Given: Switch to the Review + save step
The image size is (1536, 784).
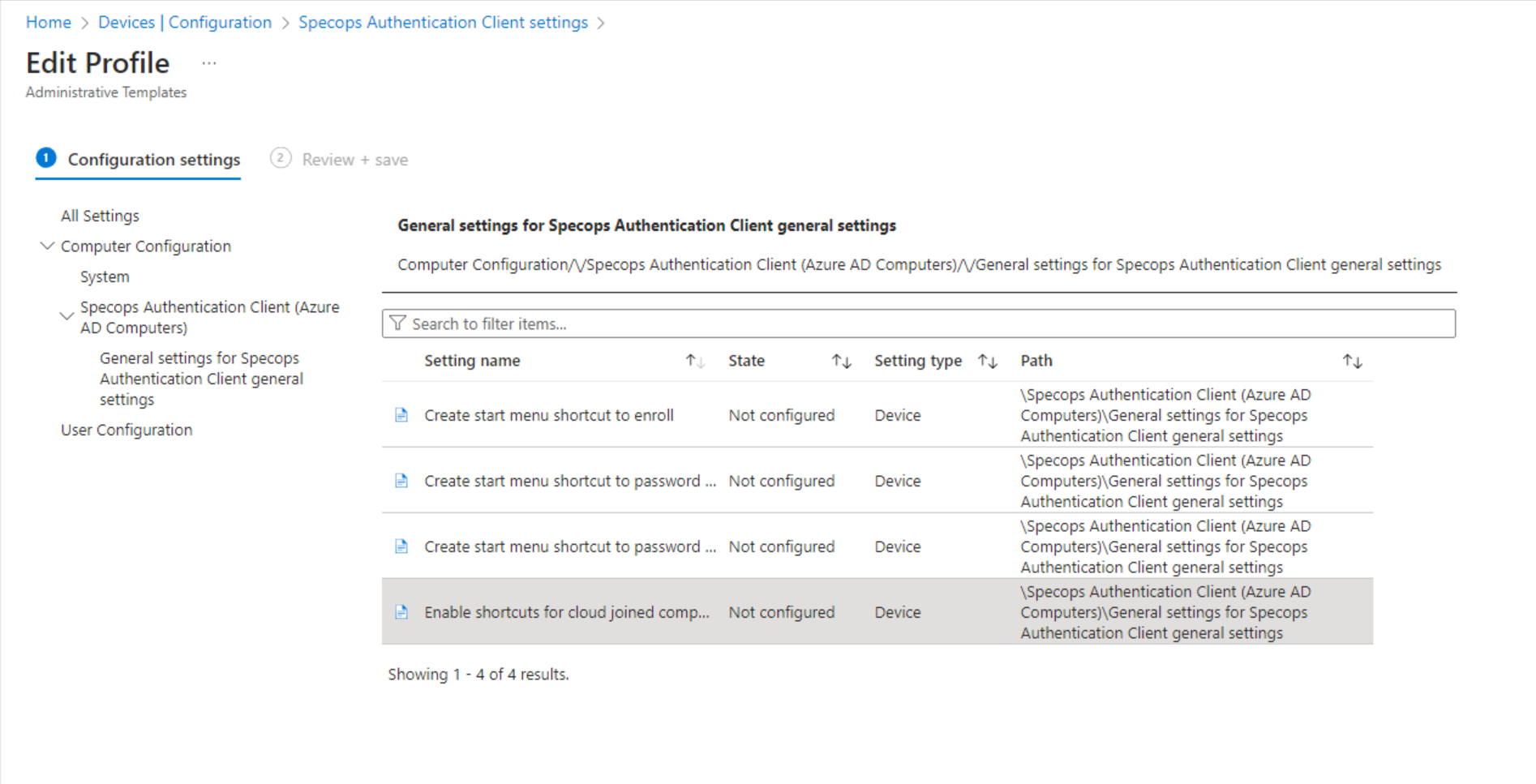Looking at the screenshot, I should 339,160.
